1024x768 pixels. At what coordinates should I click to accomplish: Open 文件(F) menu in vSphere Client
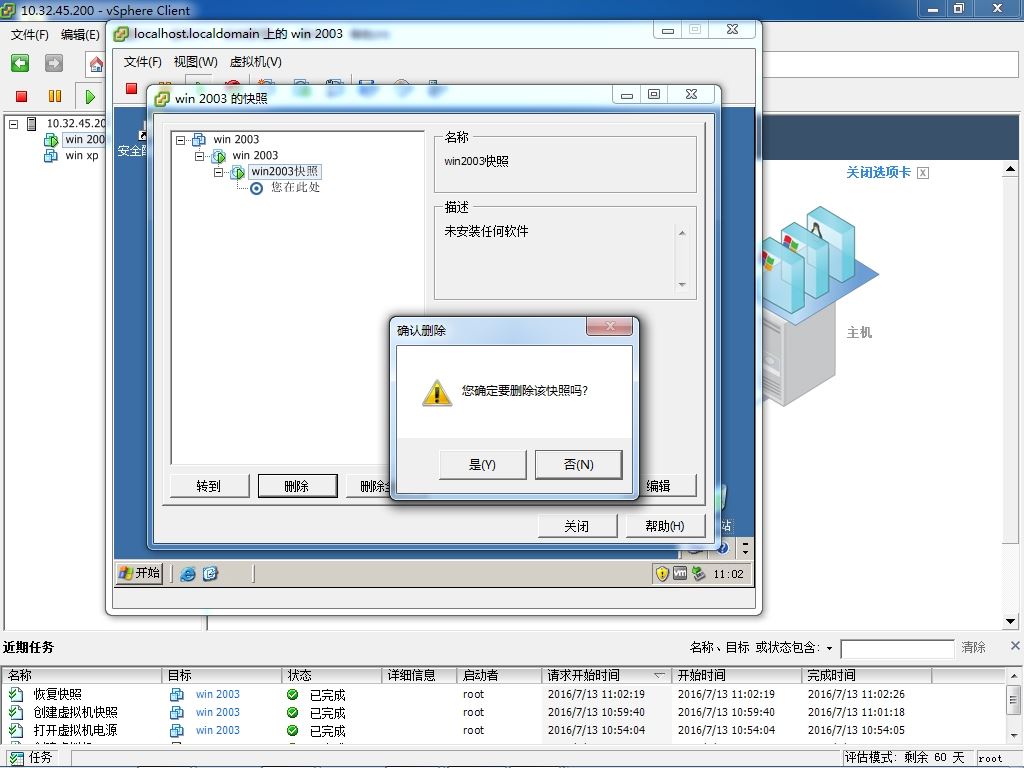pyautogui.click(x=29, y=35)
